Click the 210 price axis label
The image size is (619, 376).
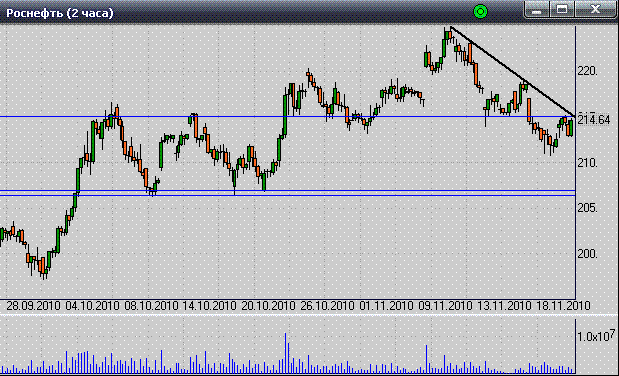tap(587, 163)
